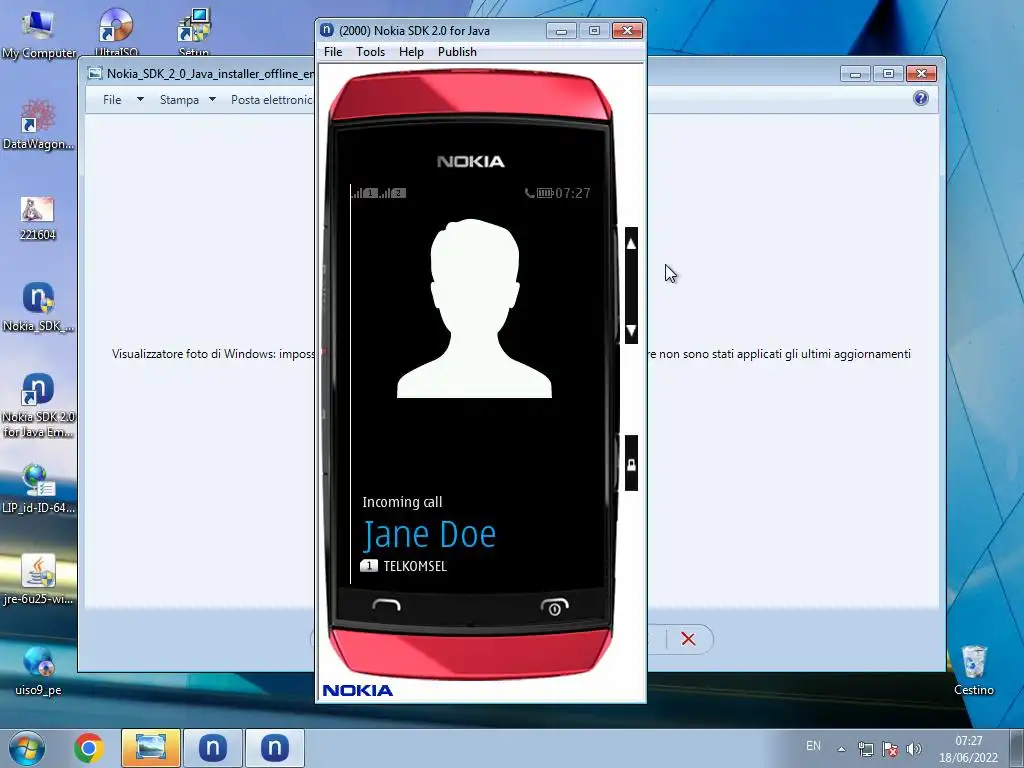The image size is (1024, 768).
Task: Open Nokia SDK 2.0 for Java Emulator shortcut
Action: click(x=38, y=405)
